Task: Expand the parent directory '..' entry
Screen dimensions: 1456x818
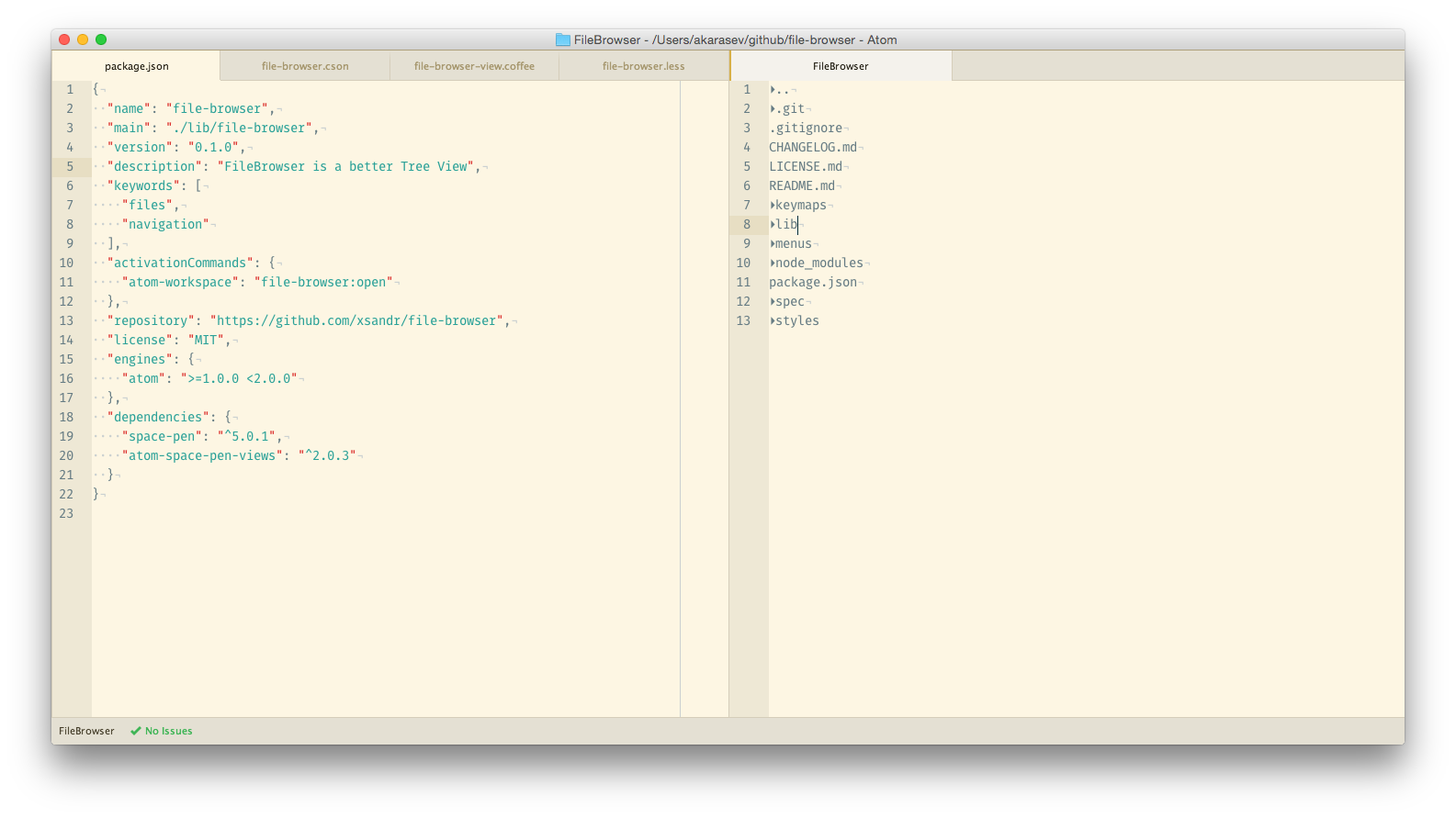Action: coord(773,89)
